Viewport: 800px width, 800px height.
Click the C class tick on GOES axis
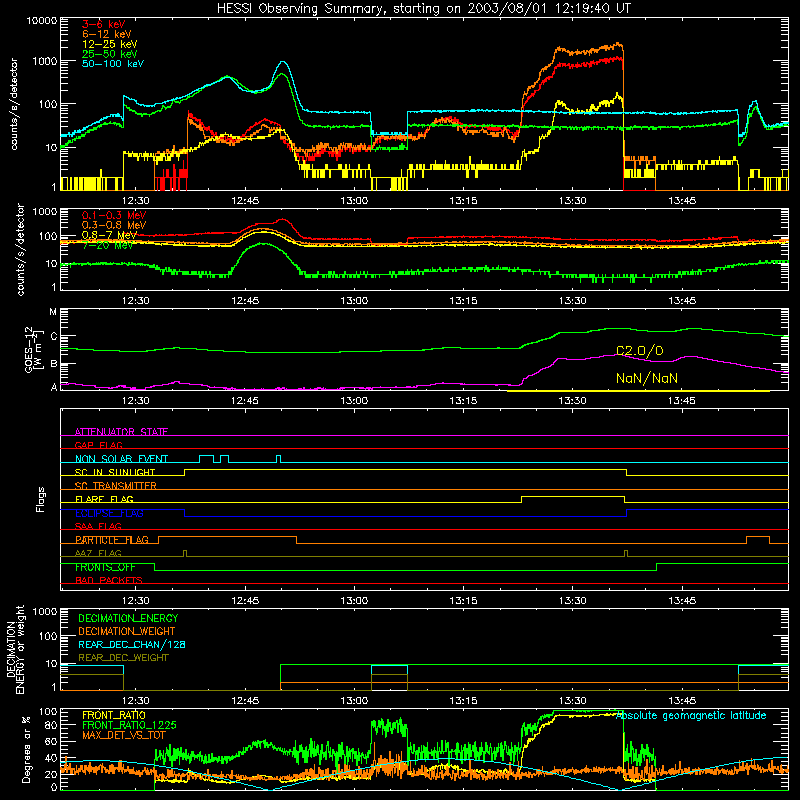[x=54, y=337]
